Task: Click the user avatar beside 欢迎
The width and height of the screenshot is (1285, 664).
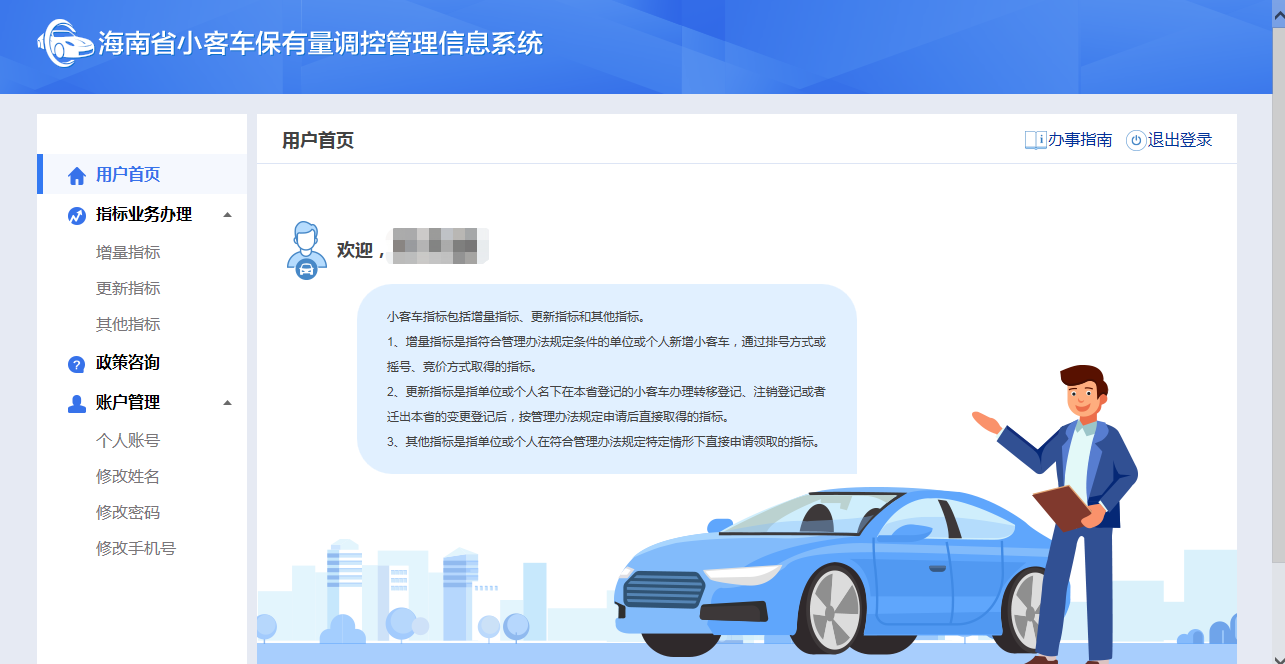Action: tap(307, 250)
